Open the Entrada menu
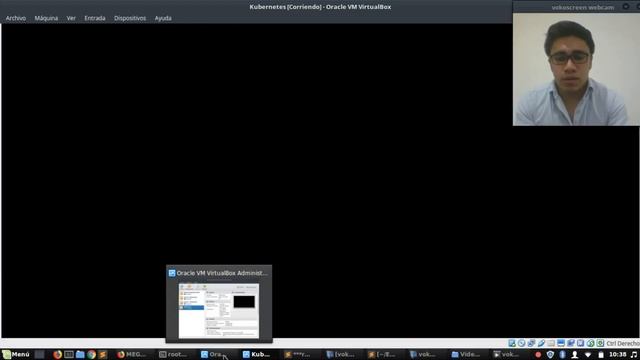 pyautogui.click(x=95, y=18)
